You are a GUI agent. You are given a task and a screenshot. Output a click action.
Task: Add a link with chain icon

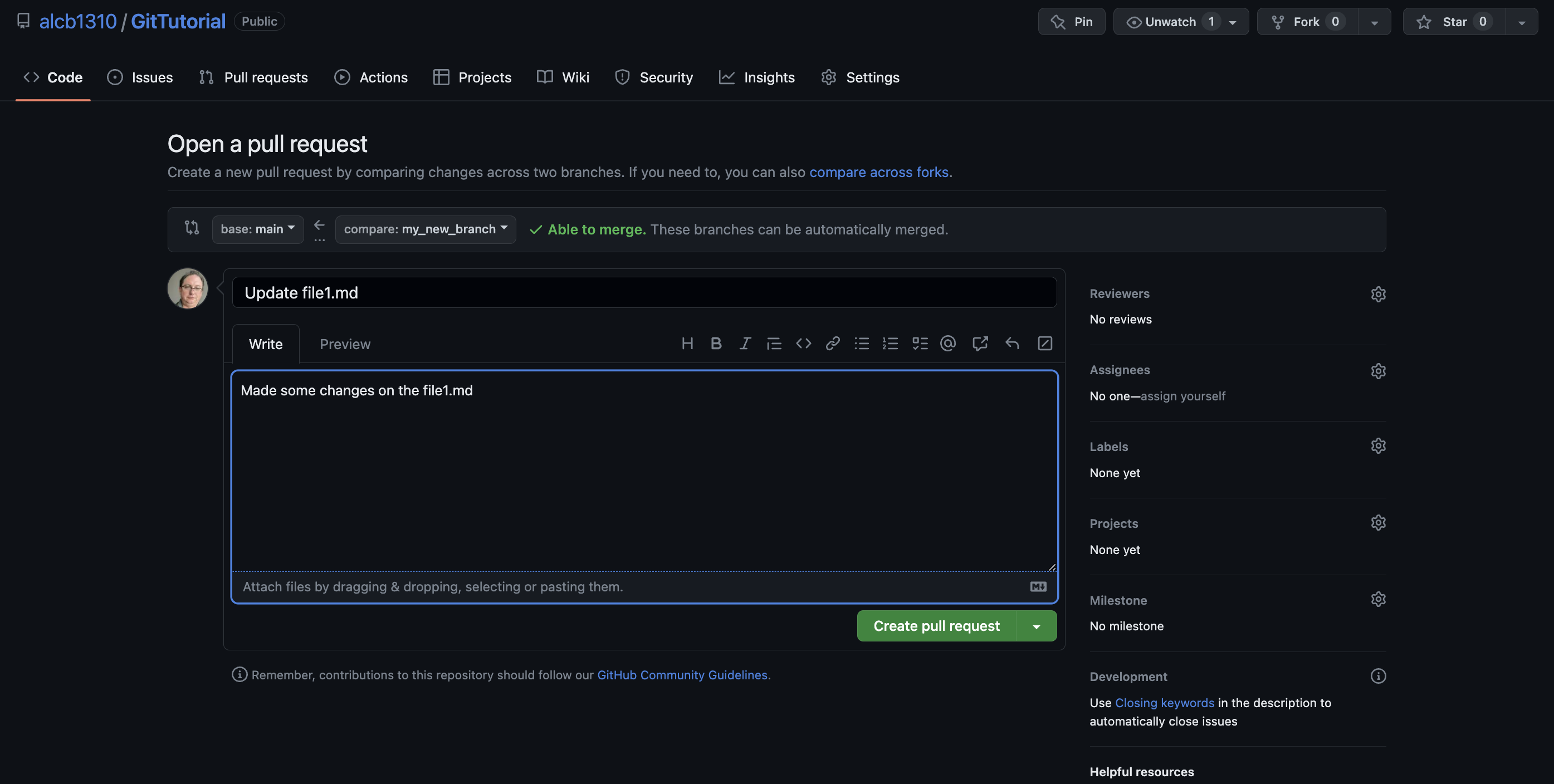[833, 344]
